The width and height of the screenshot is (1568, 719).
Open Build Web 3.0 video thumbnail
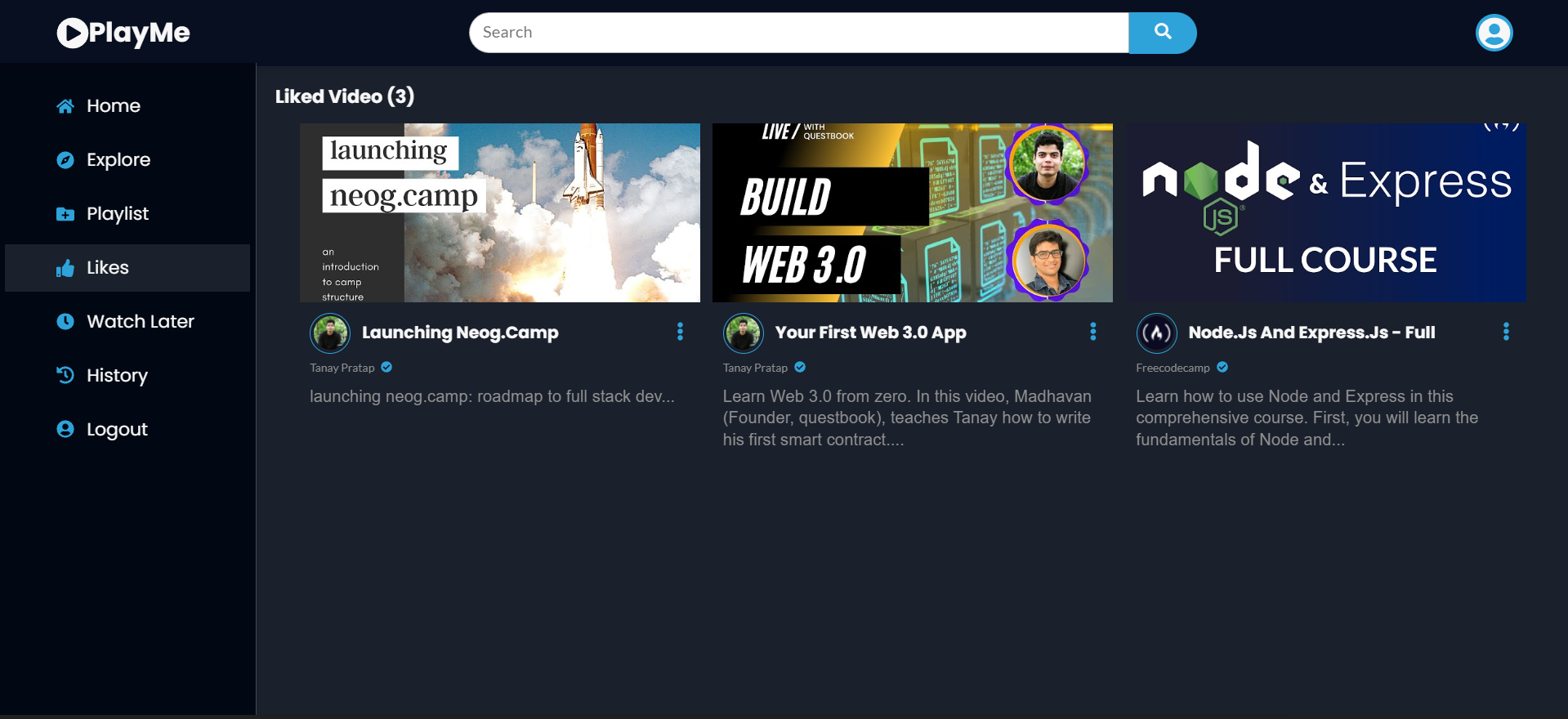(x=913, y=212)
